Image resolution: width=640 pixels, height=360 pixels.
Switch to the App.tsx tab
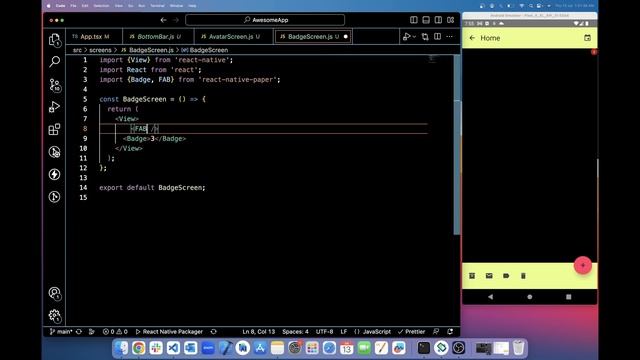(94, 37)
